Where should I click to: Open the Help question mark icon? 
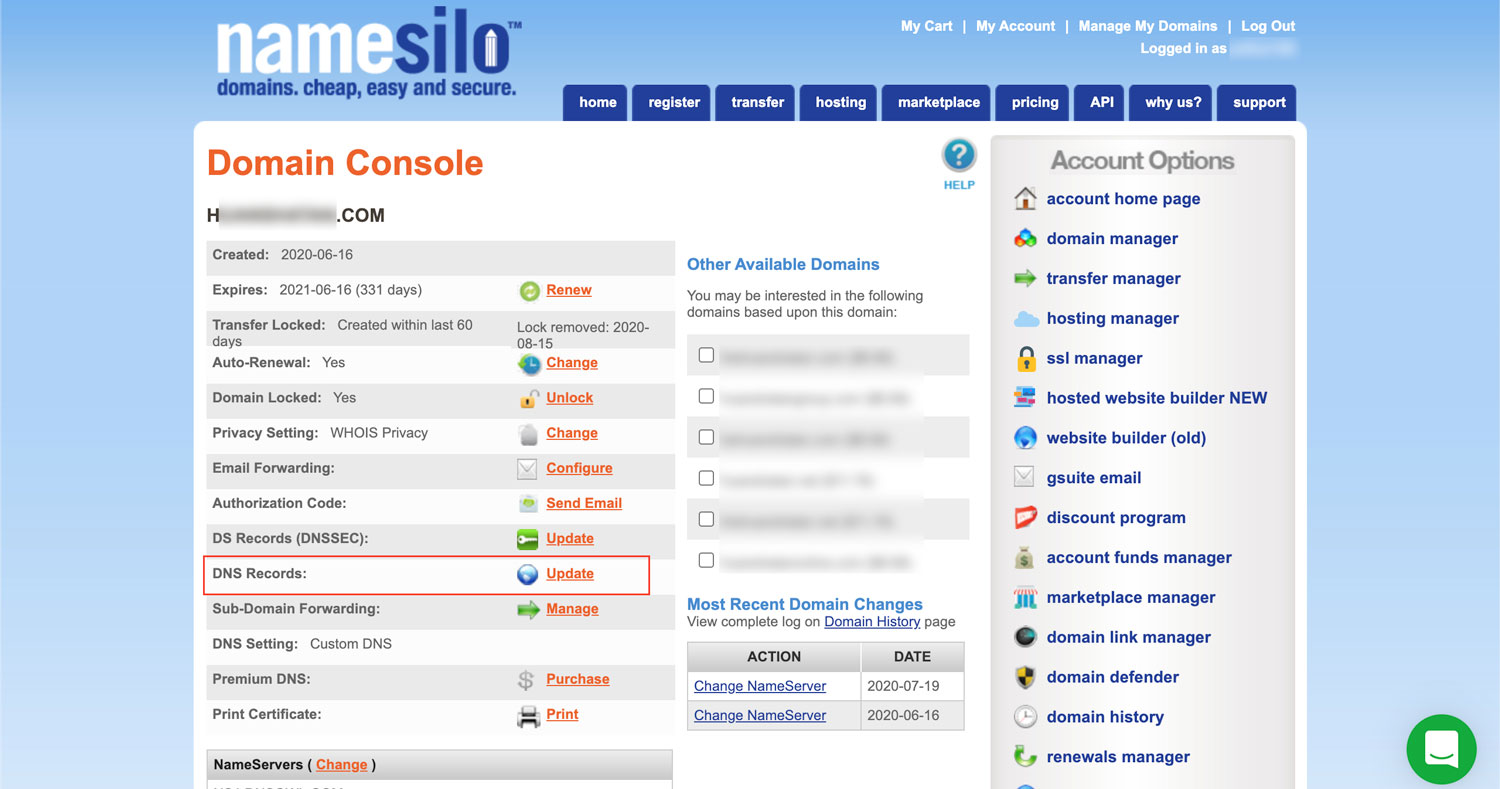click(x=958, y=156)
